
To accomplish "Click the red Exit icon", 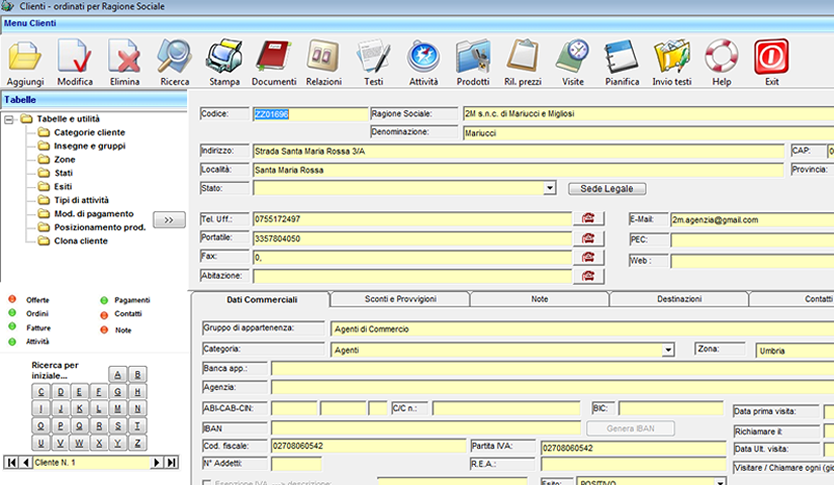I will (771, 56).
